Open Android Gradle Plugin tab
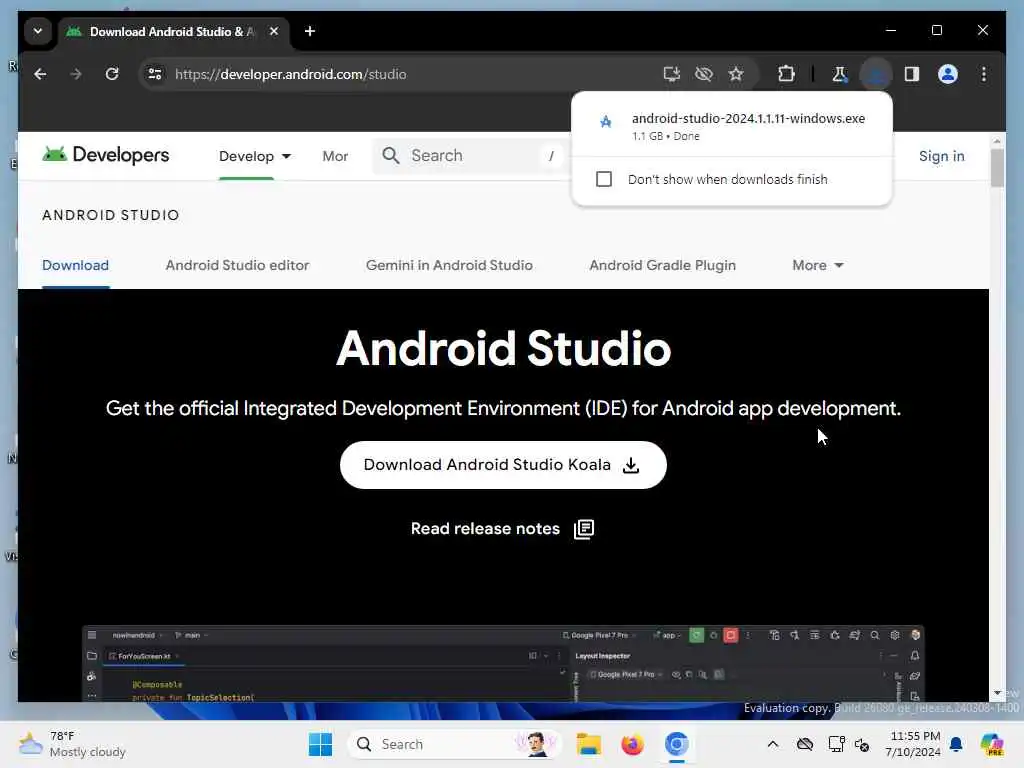This screenshot has height=768, width=1024. [662, 265]
